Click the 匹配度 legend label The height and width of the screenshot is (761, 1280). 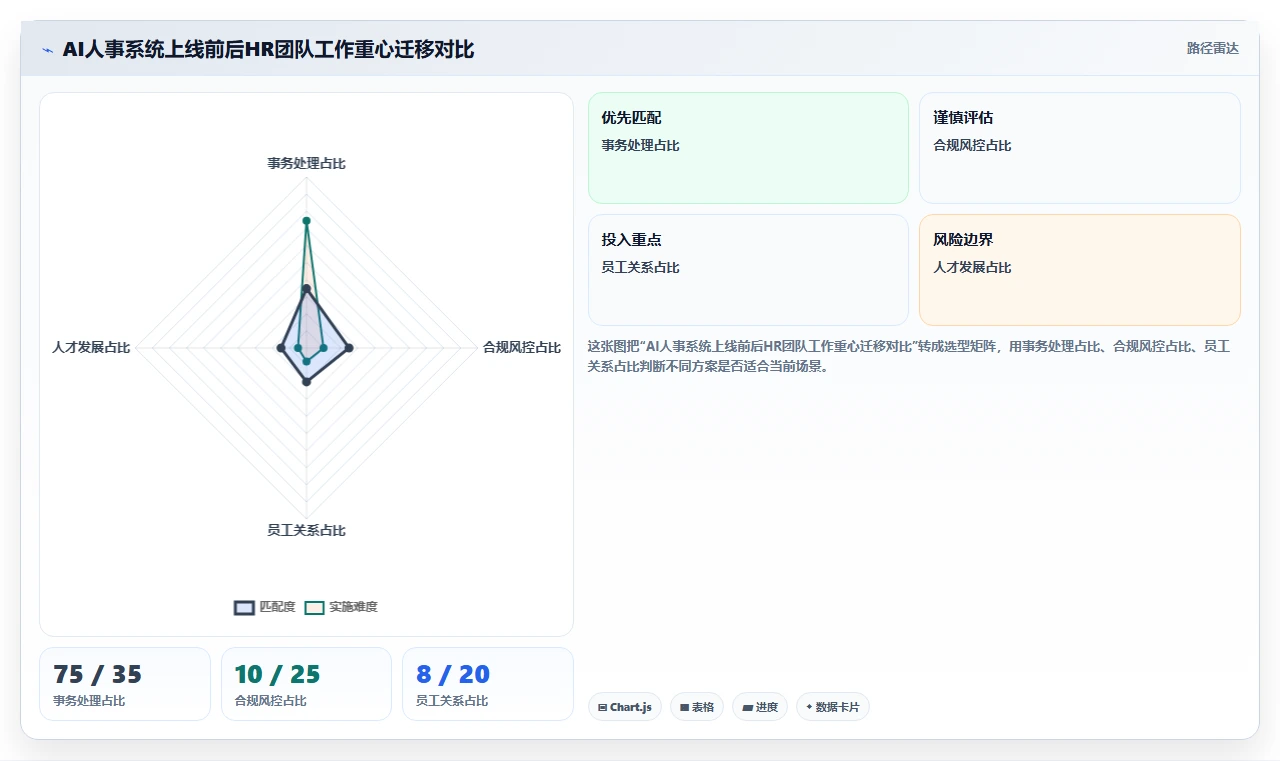click(x=277, y=607)
